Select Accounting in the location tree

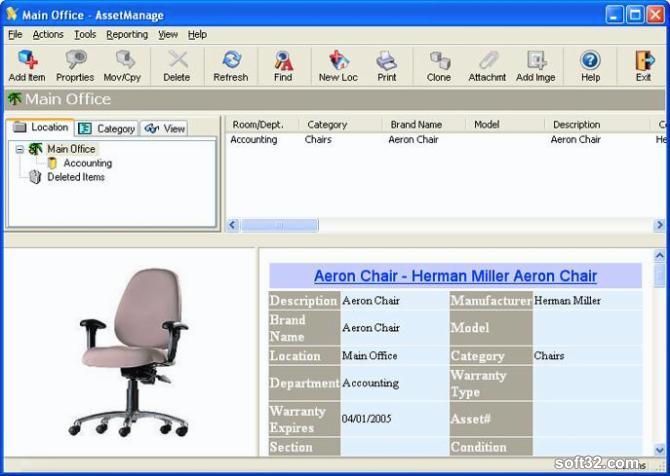pos(88,163)
